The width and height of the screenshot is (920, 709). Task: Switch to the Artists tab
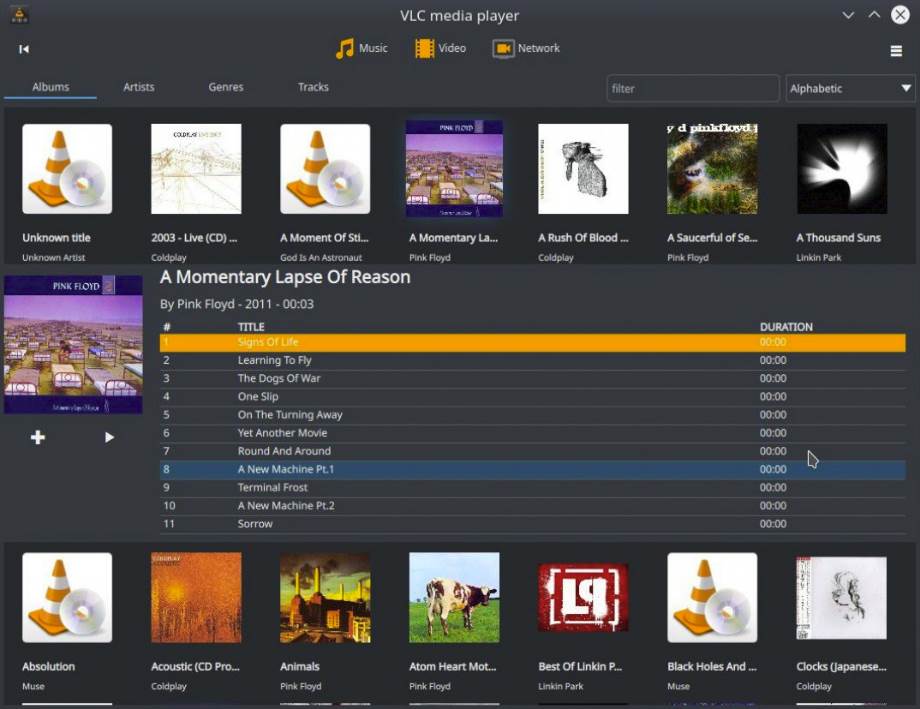click(138, 87)
